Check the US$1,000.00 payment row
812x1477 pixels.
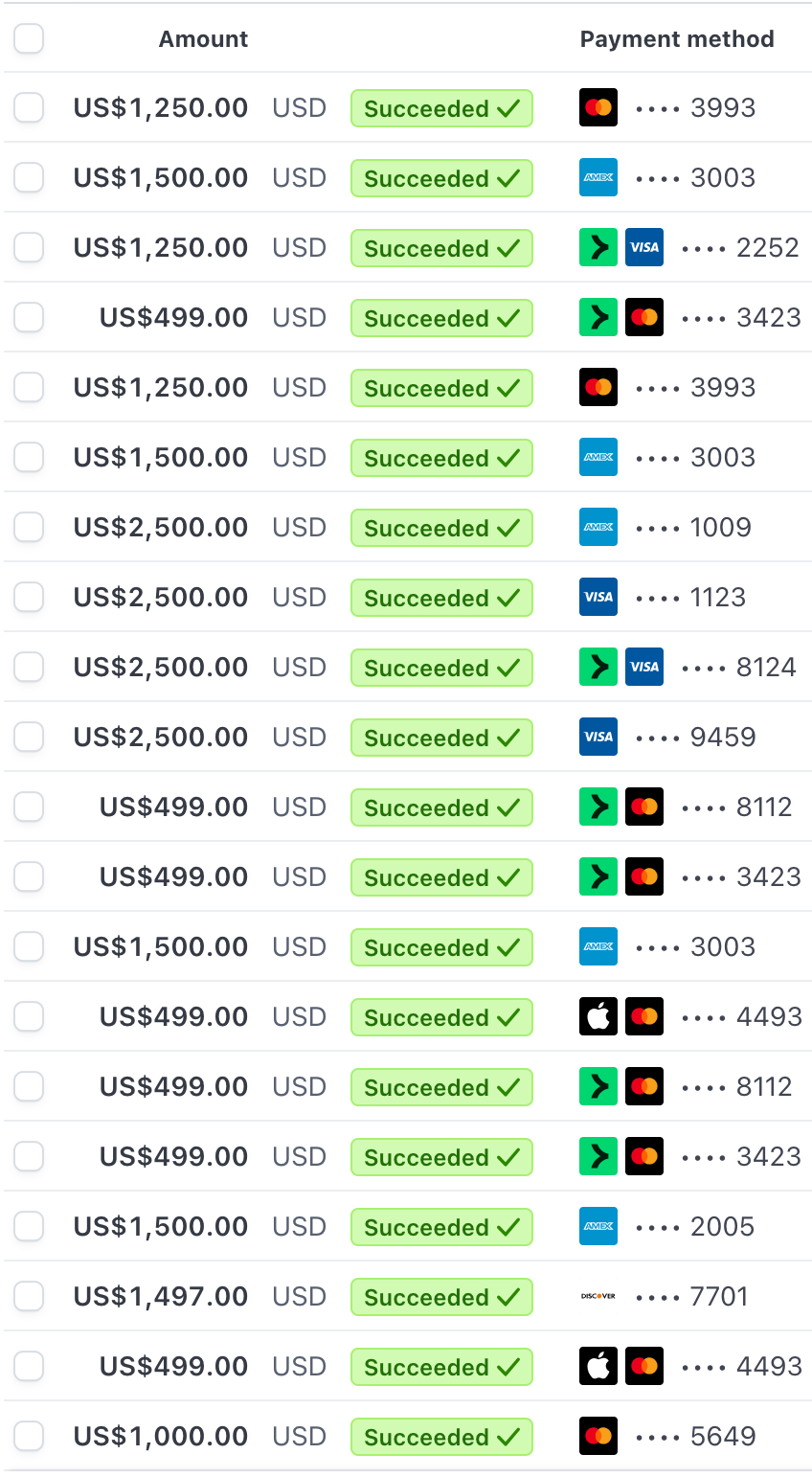[x=29, y=1436]
